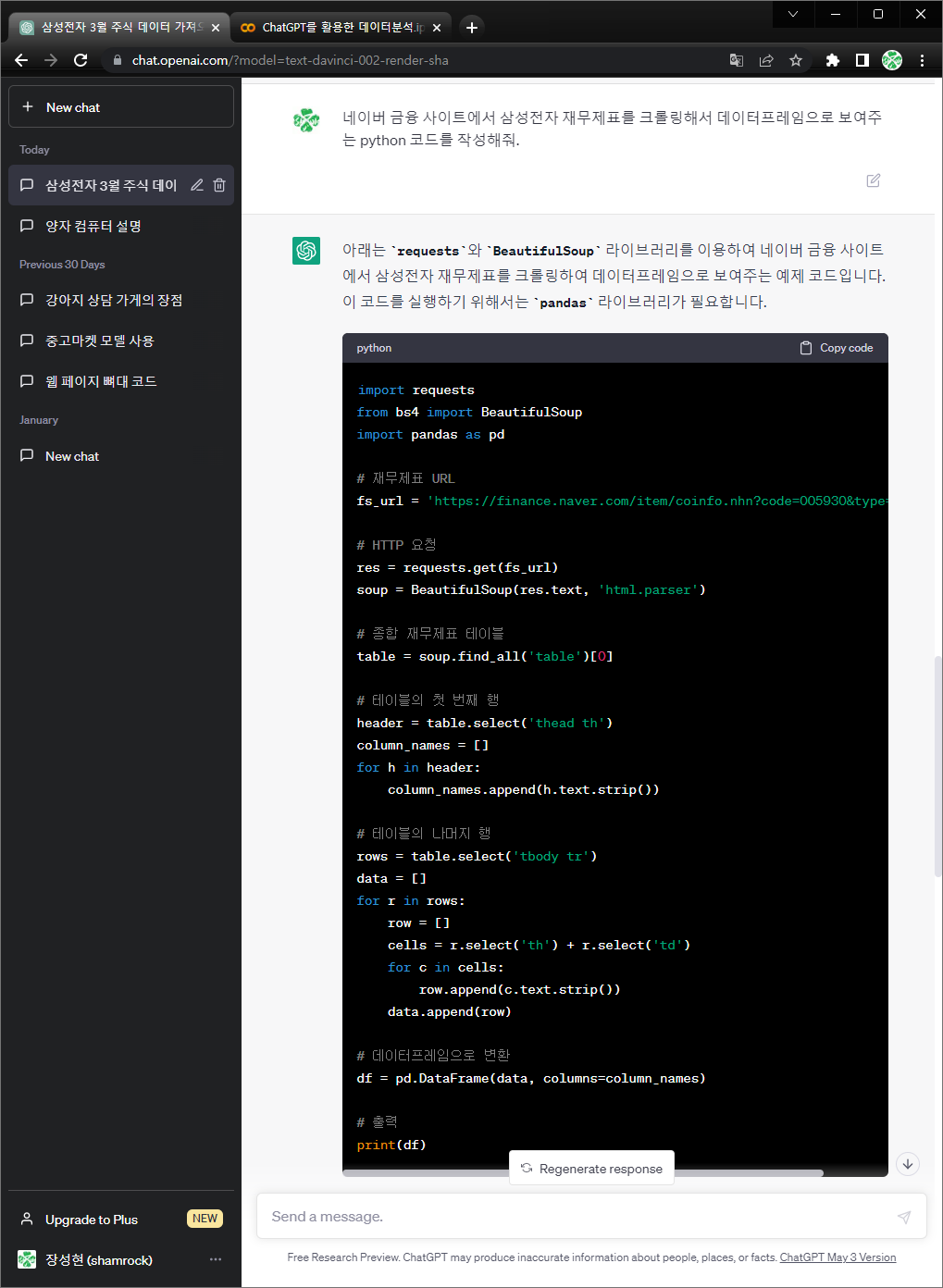Click the address bar URL chat.openai.com
The height and width of the screenshot is (1288, 943).
coord(290,60)
